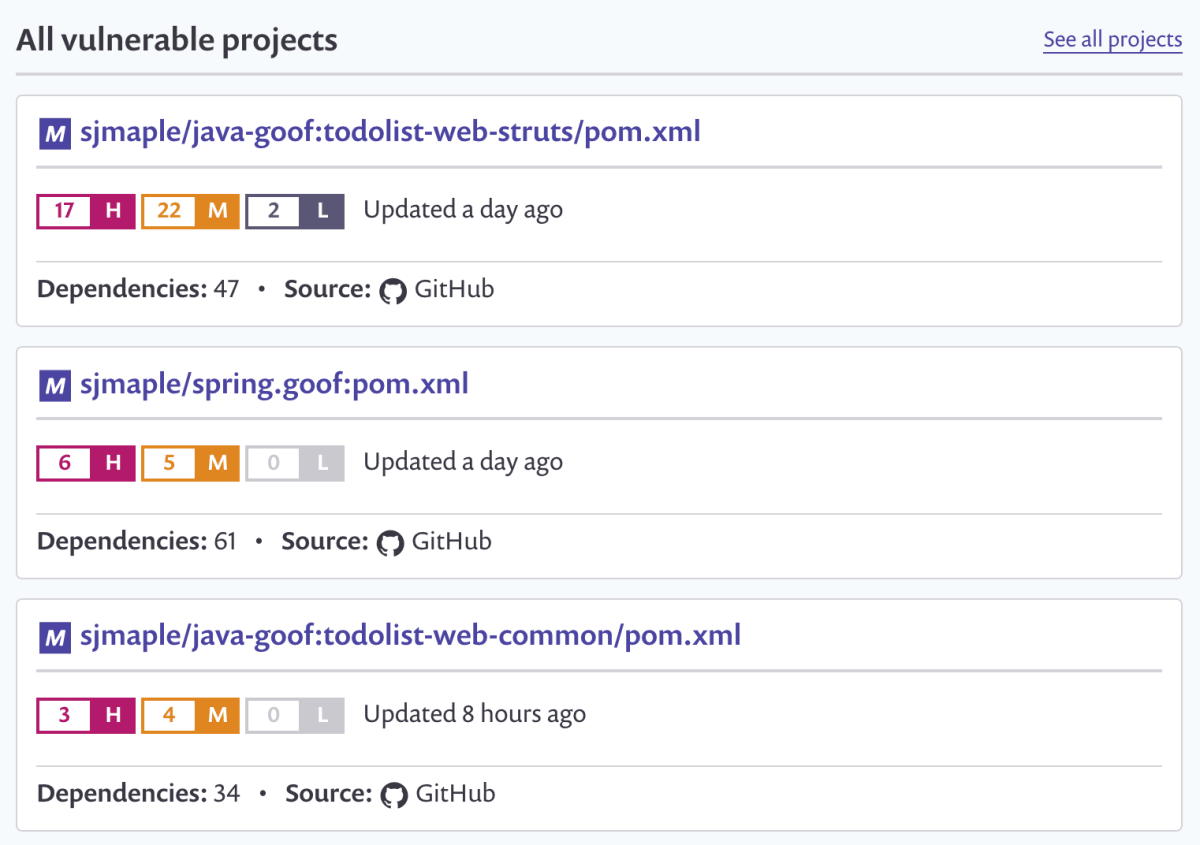Click the 22 medium severity badge
This screenshot has height=845, width=1200.
[190, 211]
